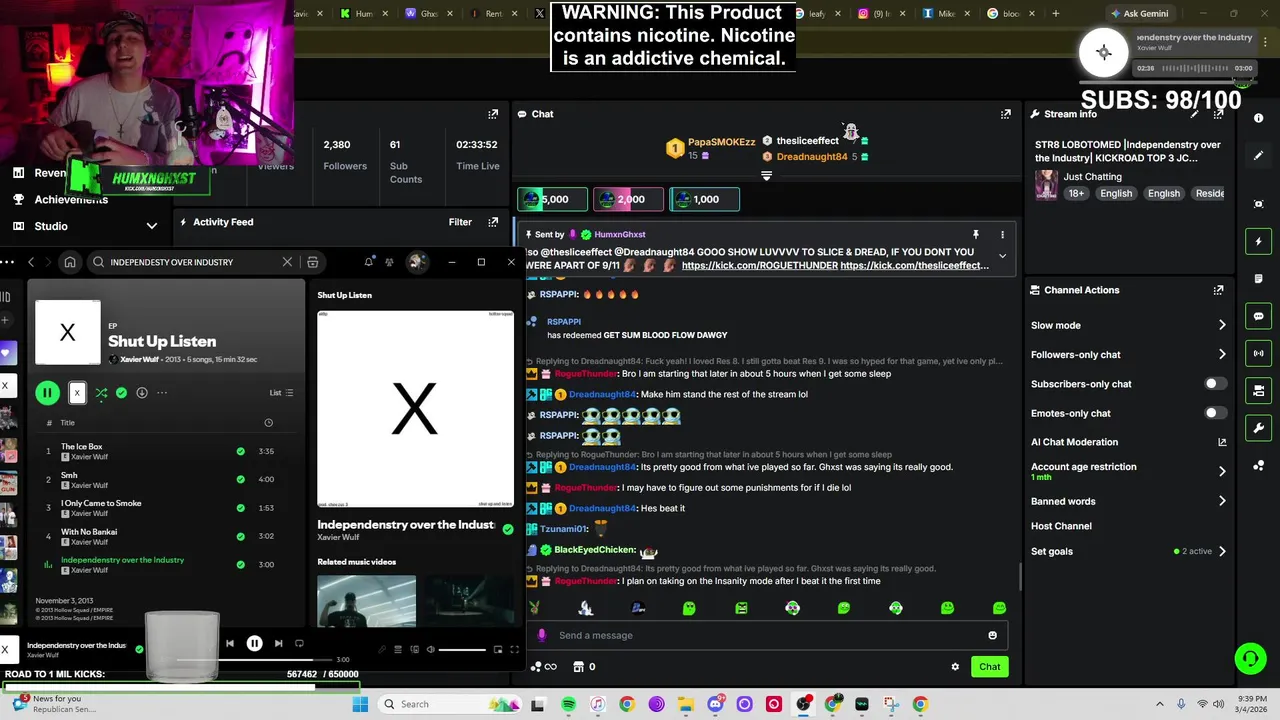Pop out the Chat panel
The image size is (1280, 720).
(1006, 114)
